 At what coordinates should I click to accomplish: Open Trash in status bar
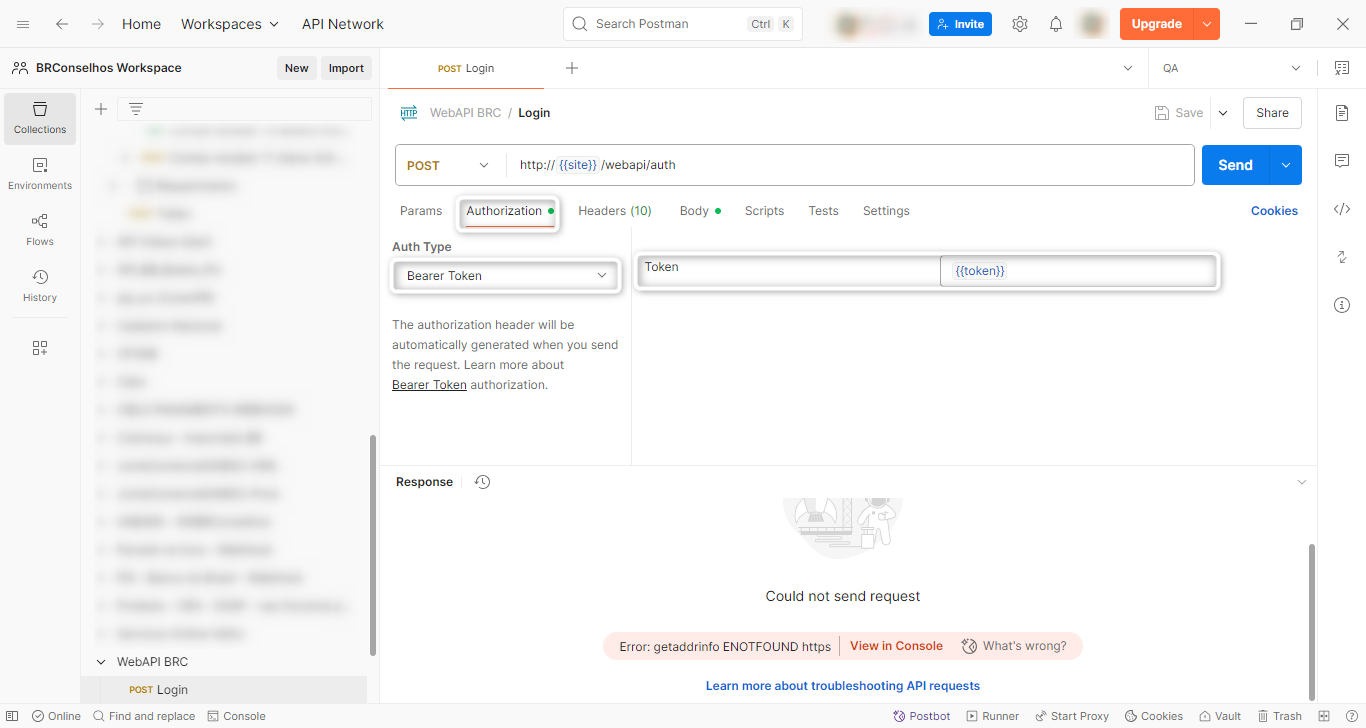coord(1279,716)
